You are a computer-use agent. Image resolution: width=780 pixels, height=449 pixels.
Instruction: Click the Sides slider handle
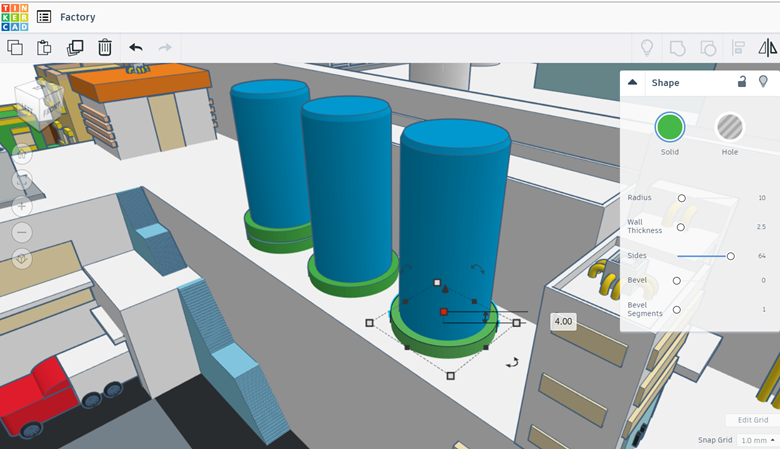coord(730,256)
